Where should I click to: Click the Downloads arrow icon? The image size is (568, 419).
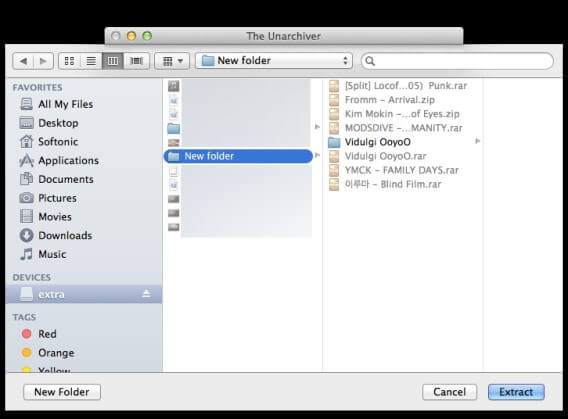pos(26,235)
